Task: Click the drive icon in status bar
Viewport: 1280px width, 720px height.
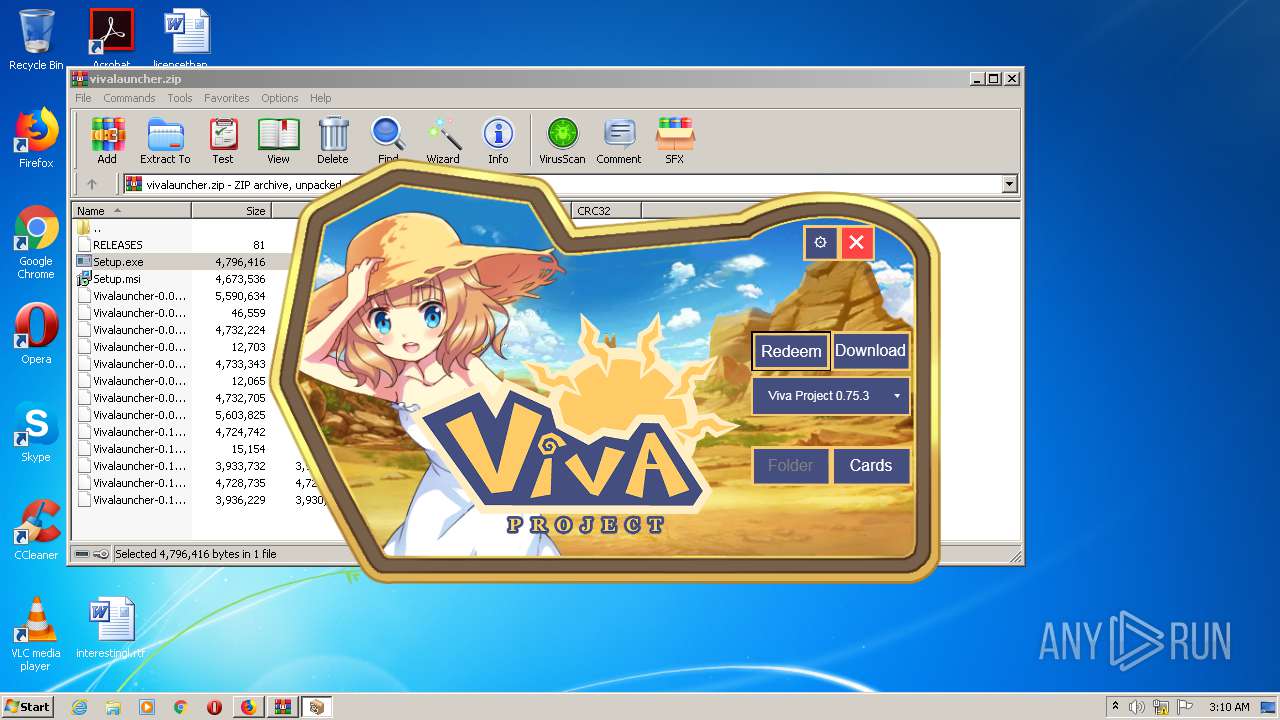Action: coord(82,554)
